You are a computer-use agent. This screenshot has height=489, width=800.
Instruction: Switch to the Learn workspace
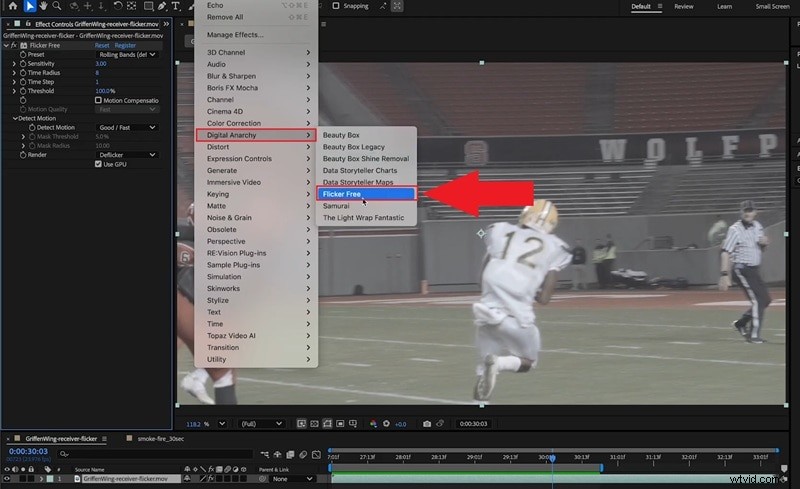[x=724, y=6]
